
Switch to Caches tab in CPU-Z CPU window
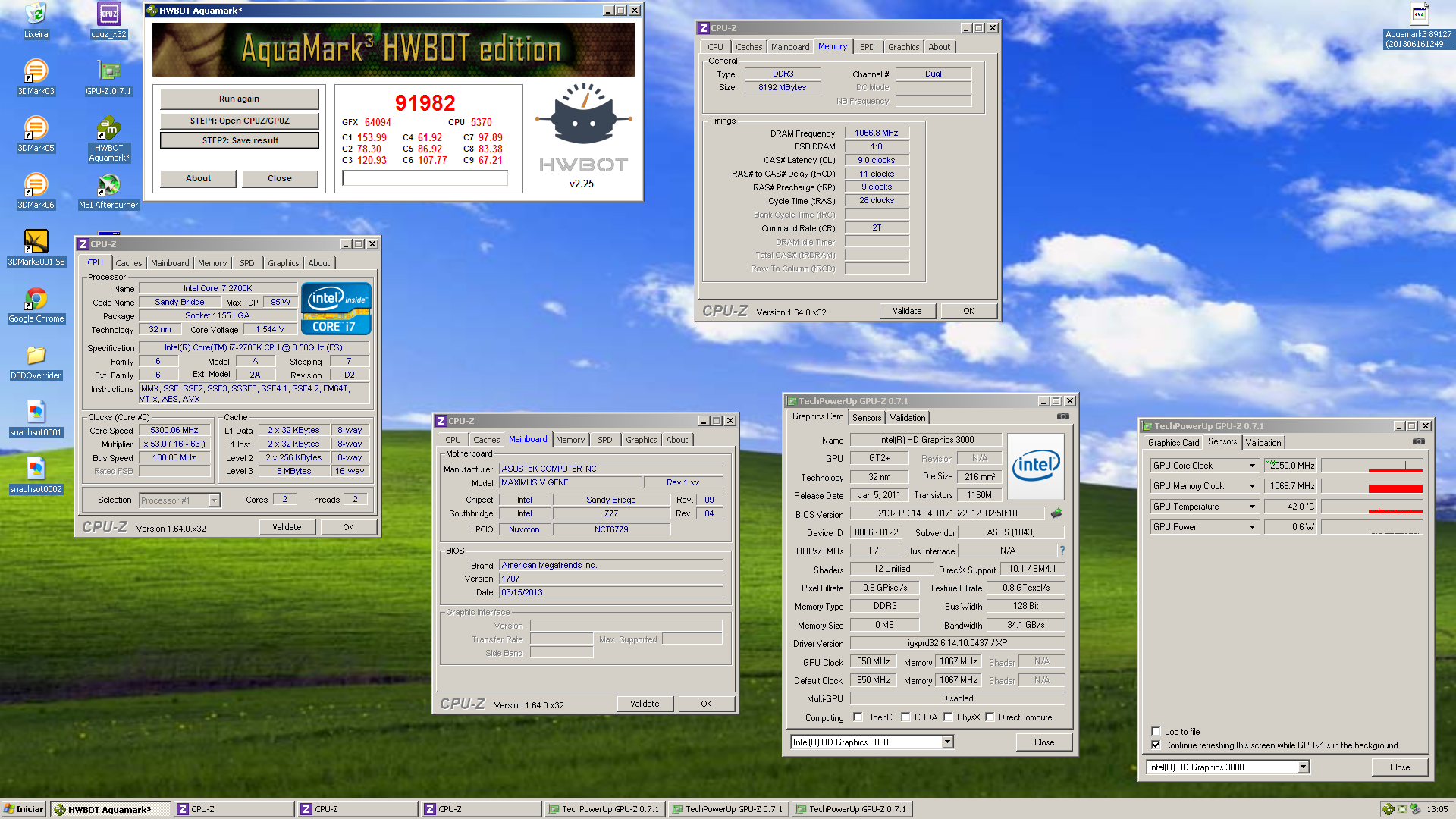(128, 263)
